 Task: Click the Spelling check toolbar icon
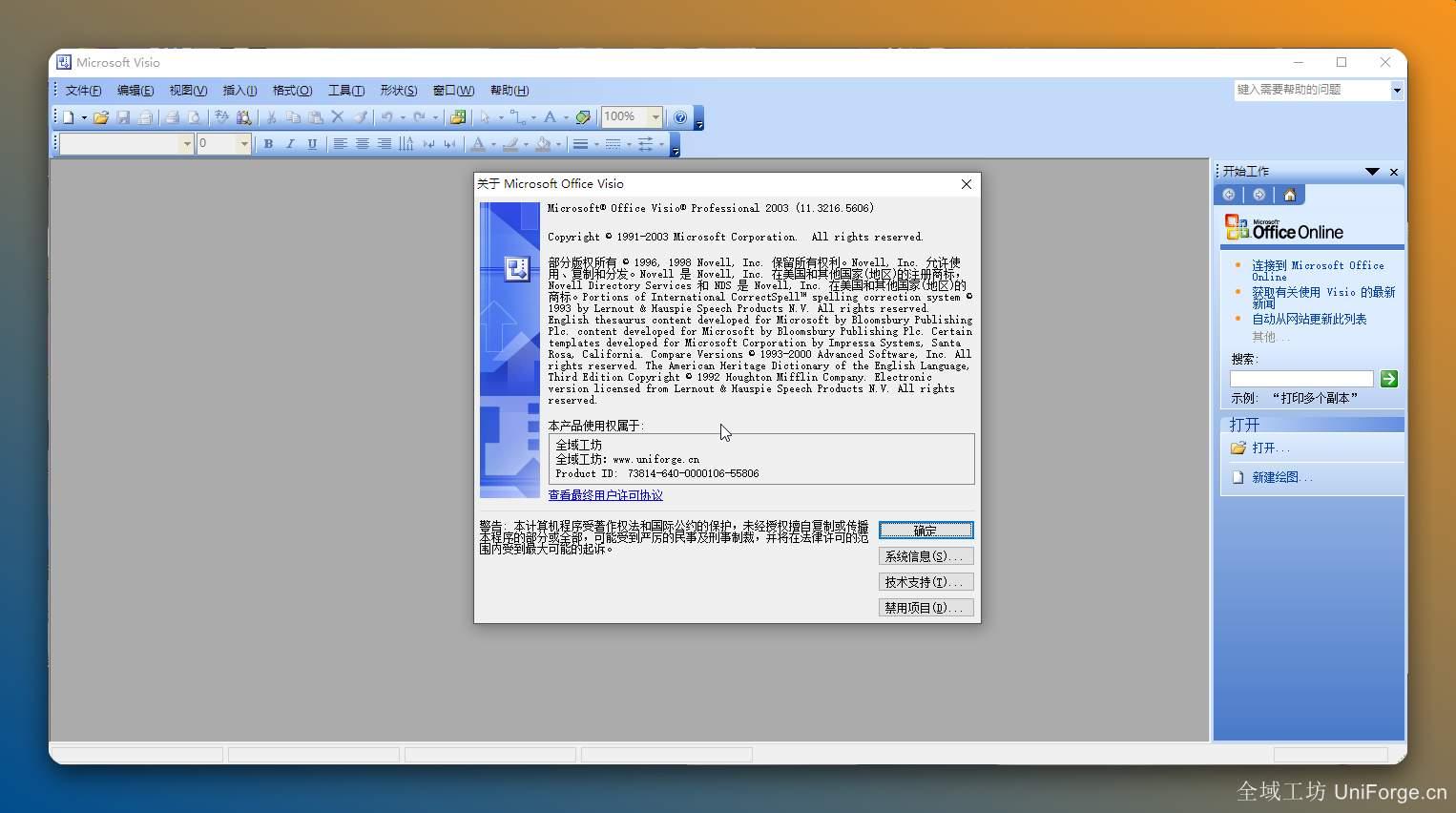point(221,117)
